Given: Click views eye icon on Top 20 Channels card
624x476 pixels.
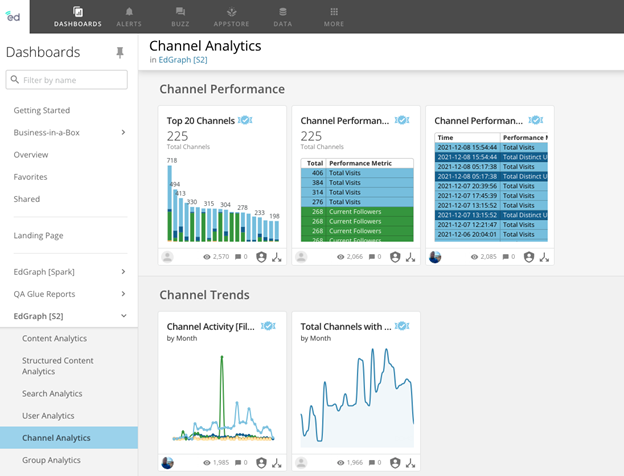Looking at the screenshot, I should coord(207,257).
